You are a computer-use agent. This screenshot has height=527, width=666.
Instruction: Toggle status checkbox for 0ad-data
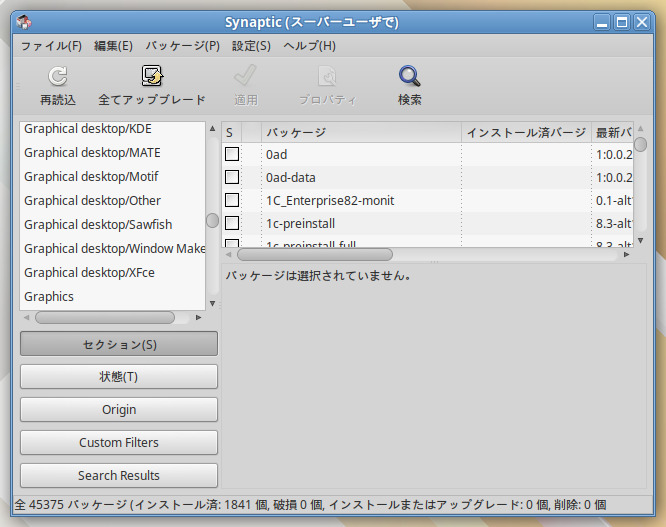click(232, 177)
